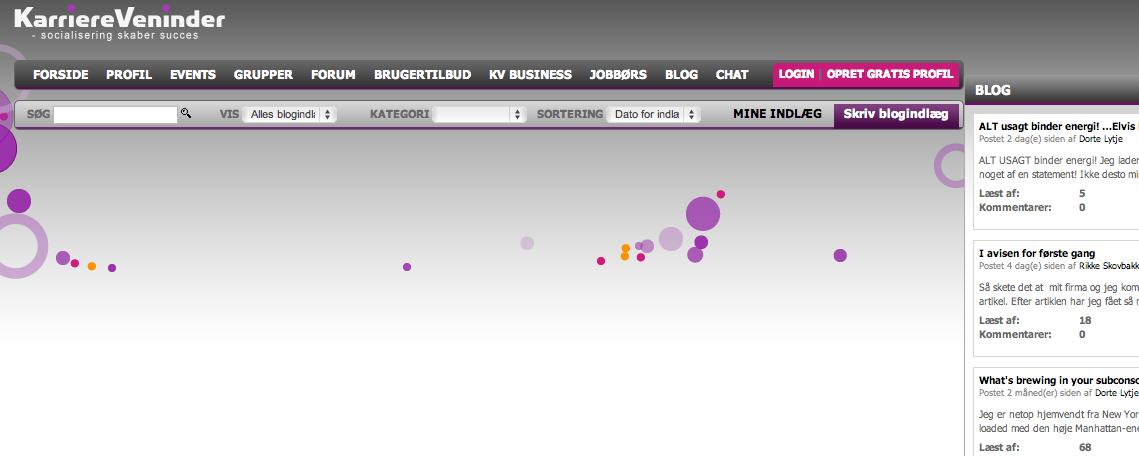
Task: Click the LOGIN button
Action: [x=796, y=75]
